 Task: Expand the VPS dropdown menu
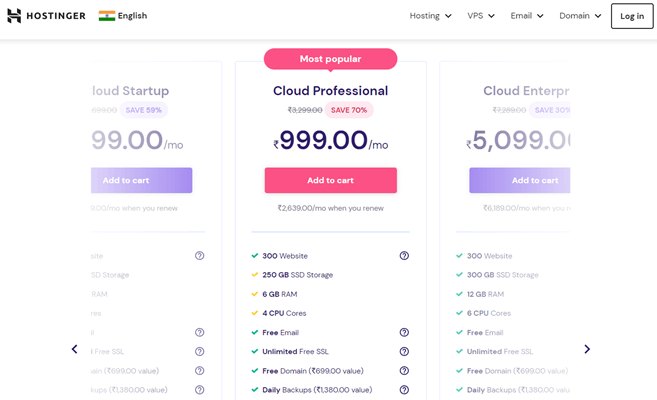click(481, 16)
